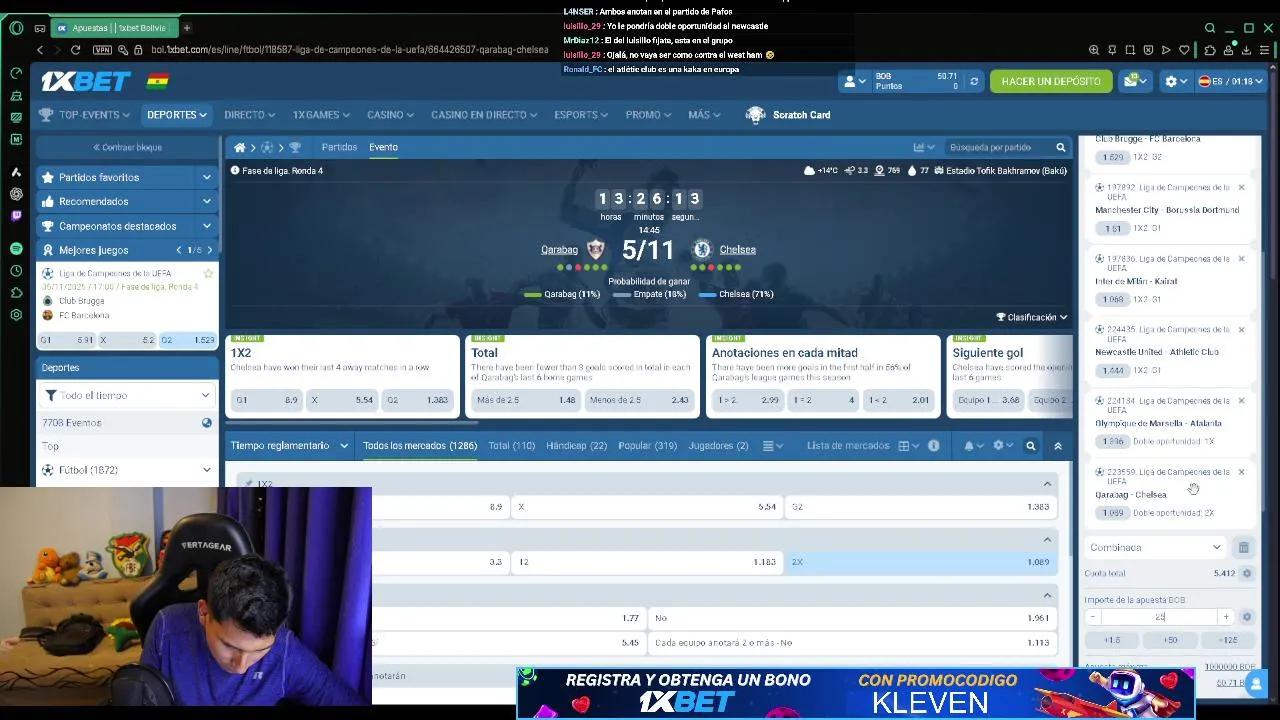Select the 2X double chance odds 1.089
Image resolution: width=1280 pixels, height=720 pixels.
[x=921, y=562]
